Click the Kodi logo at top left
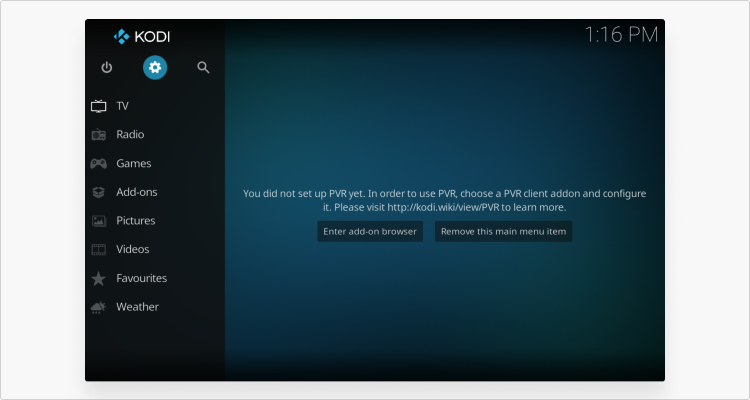Image resolution: width=750 pixels, height=400 pixels. [142, 37]
